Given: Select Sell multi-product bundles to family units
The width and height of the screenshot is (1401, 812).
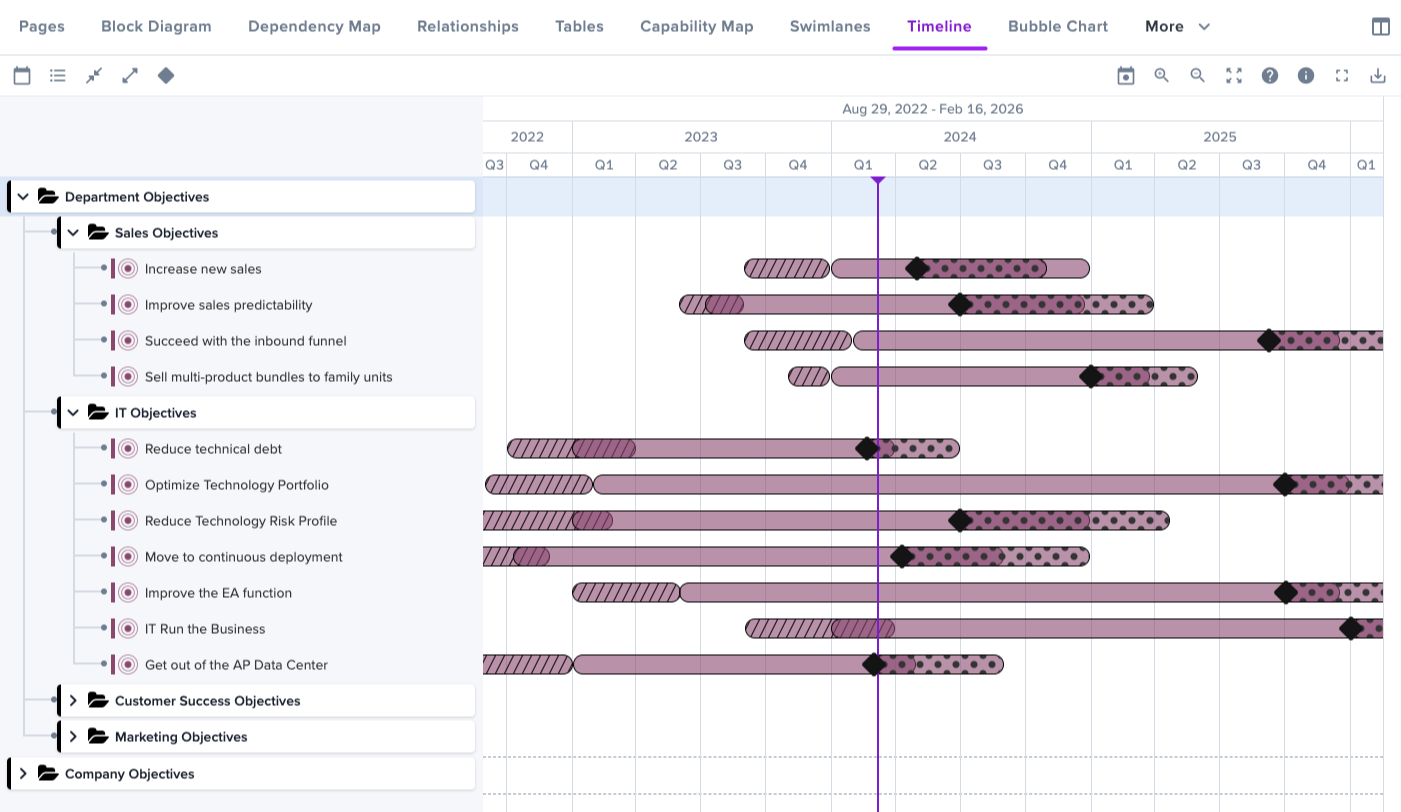Looking at the screenshot, I should (268, 376).
